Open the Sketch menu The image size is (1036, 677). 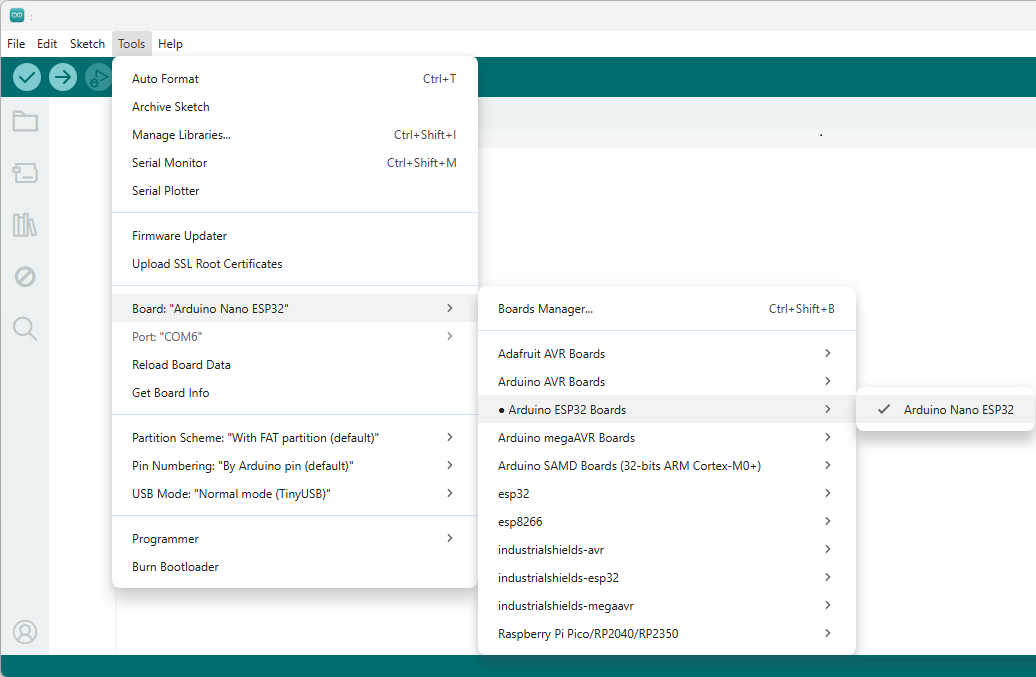tap(87, 44)
